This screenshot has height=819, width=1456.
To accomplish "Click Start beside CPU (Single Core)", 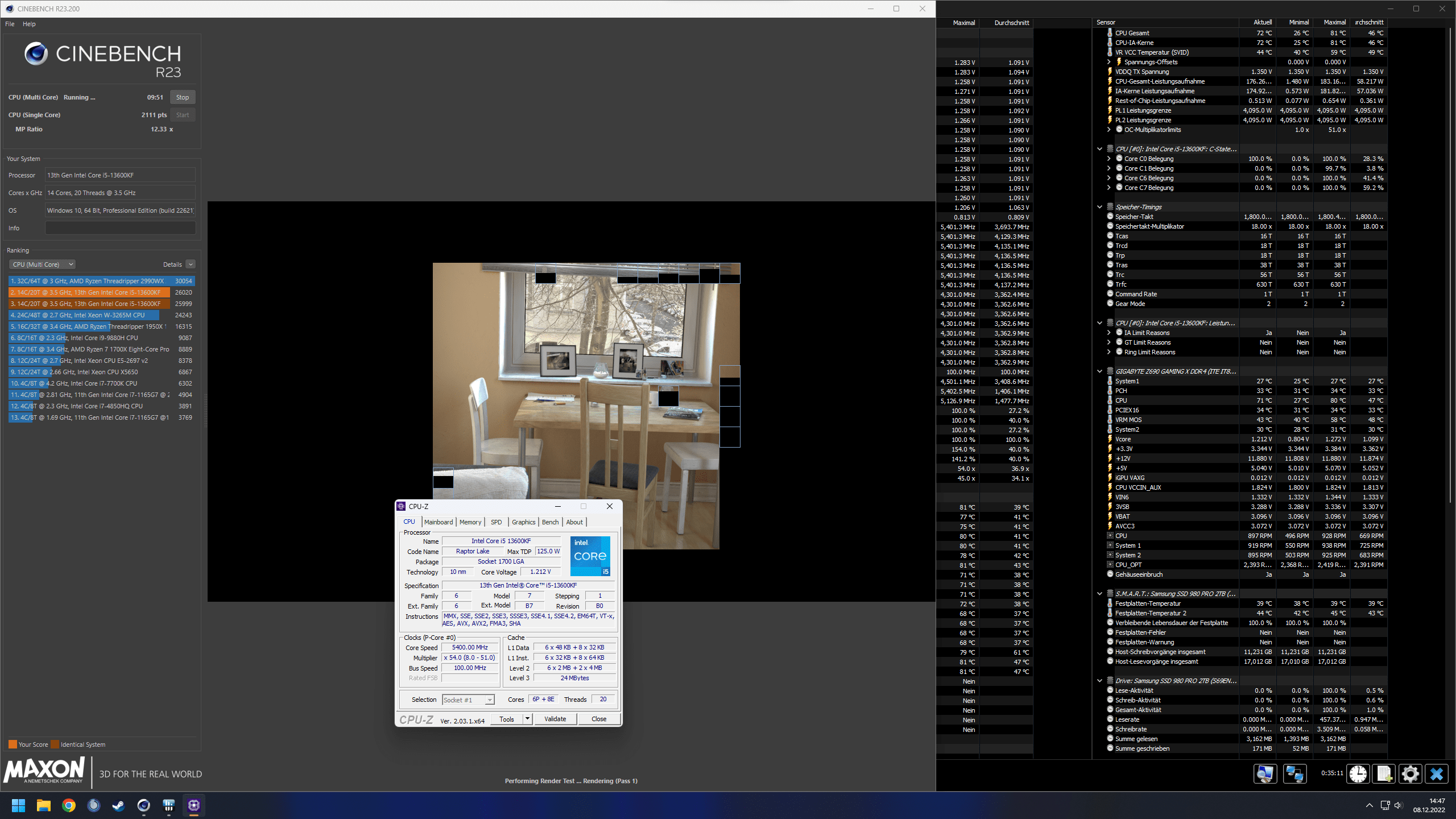I will coord(183,115).
